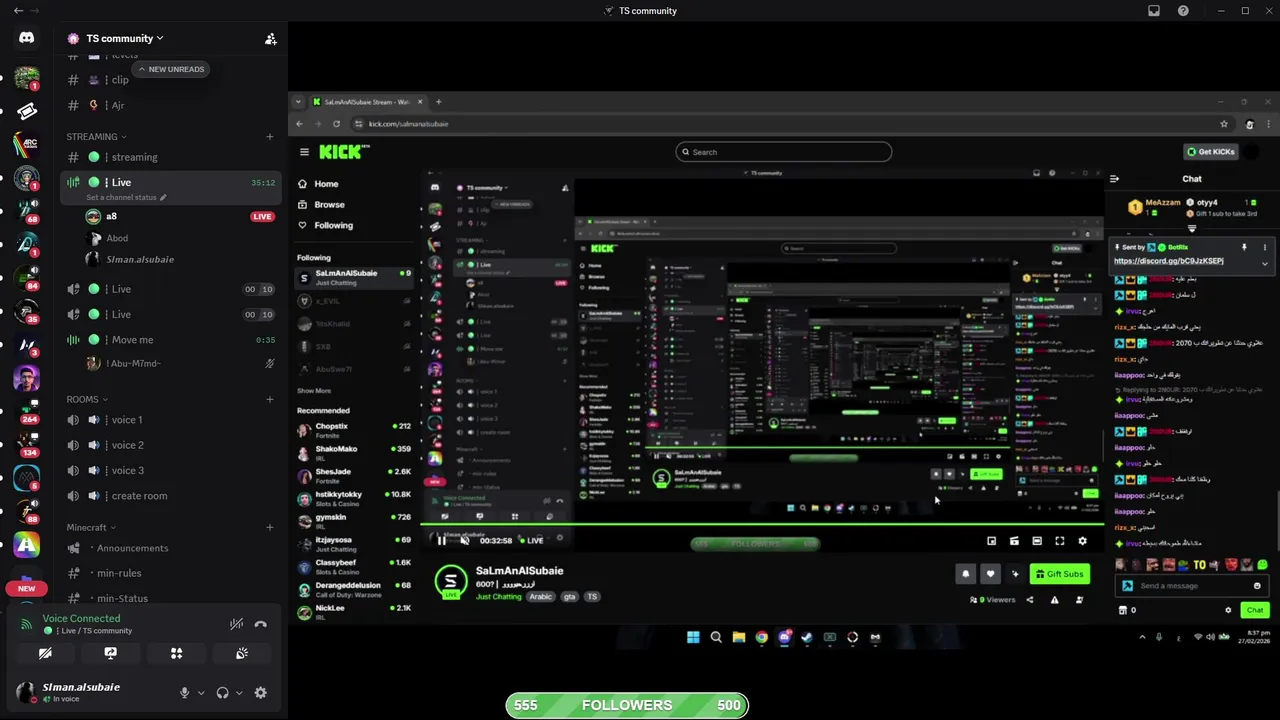The image size is (1280, 720).
Task: Open Move me voice channel
Action: pos(170,340)
